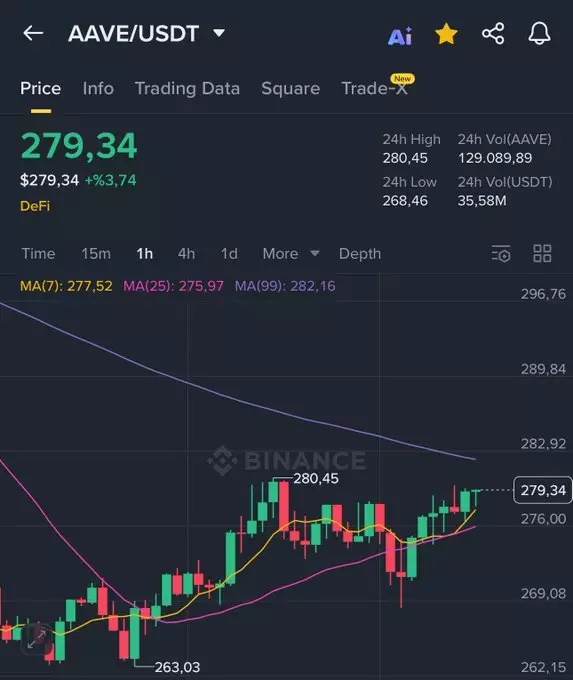Select the 15m timeframe
The height and width of the screenshot is (680, 573).
(x=96, y=254)
